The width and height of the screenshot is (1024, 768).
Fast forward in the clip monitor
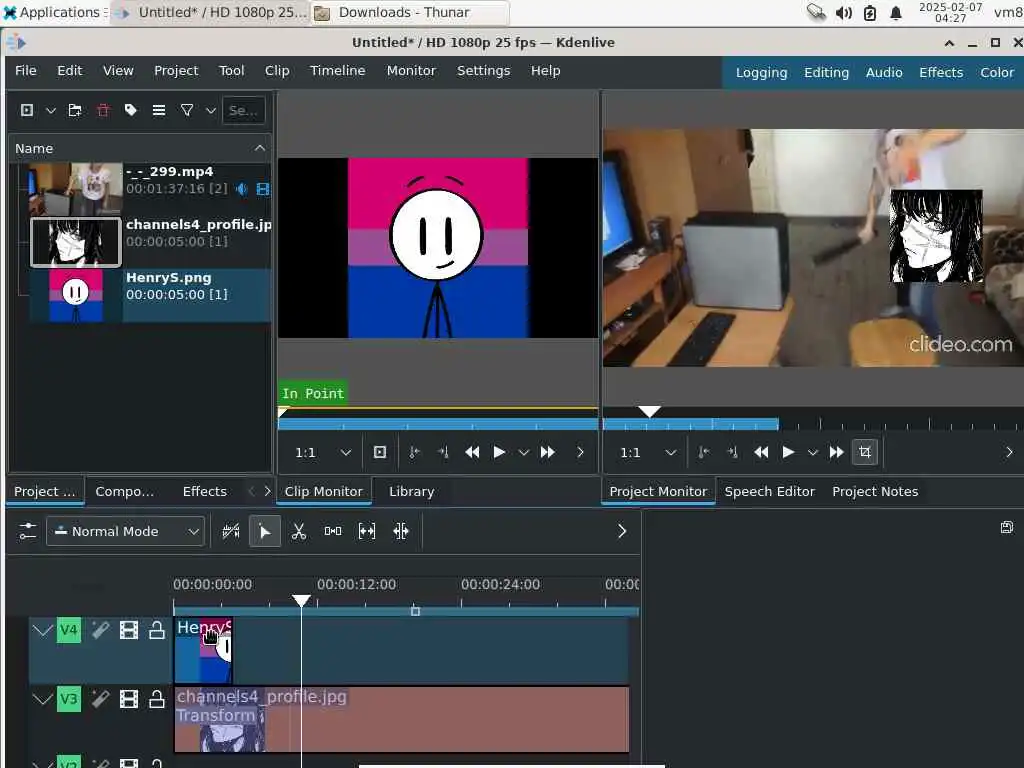pyautogui.click(x=547, y=452)
